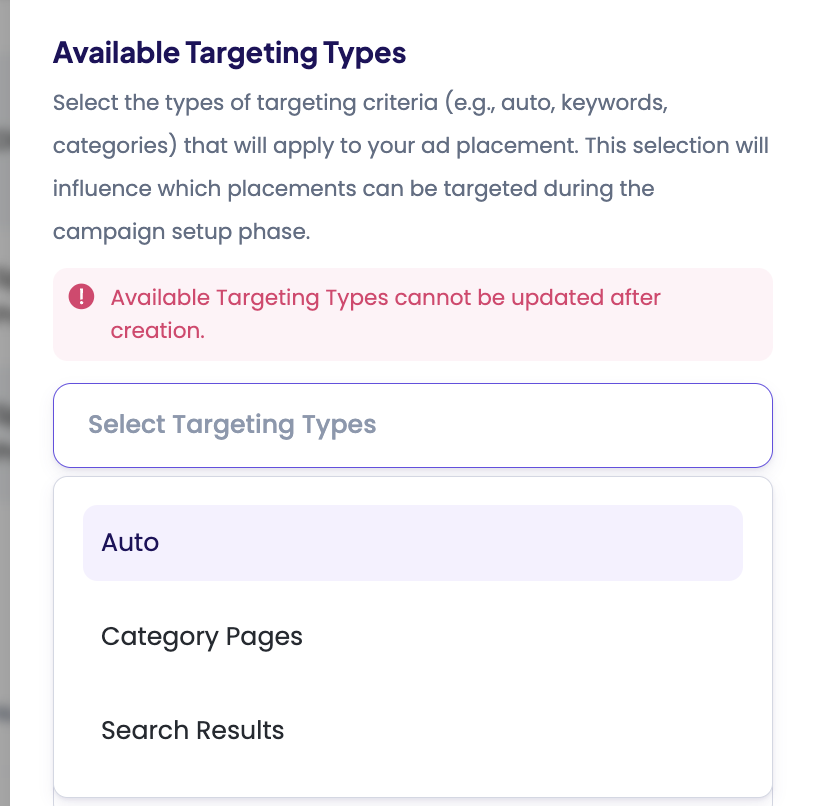Click the dimmed backdrop left of the panel
816x806 pixels.
5,400
